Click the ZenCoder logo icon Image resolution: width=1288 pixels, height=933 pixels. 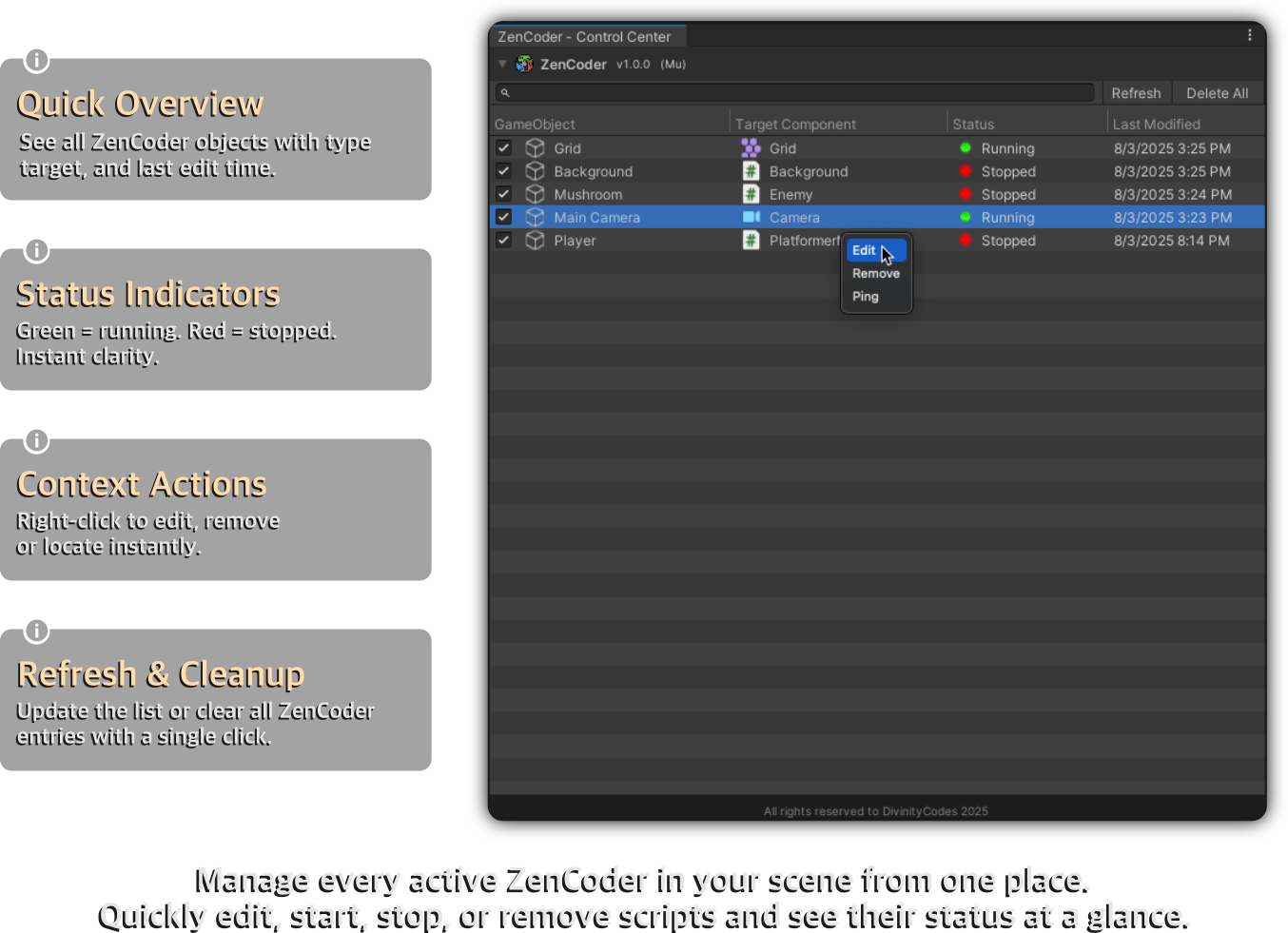pyautogui.click(x=524, y=64)
